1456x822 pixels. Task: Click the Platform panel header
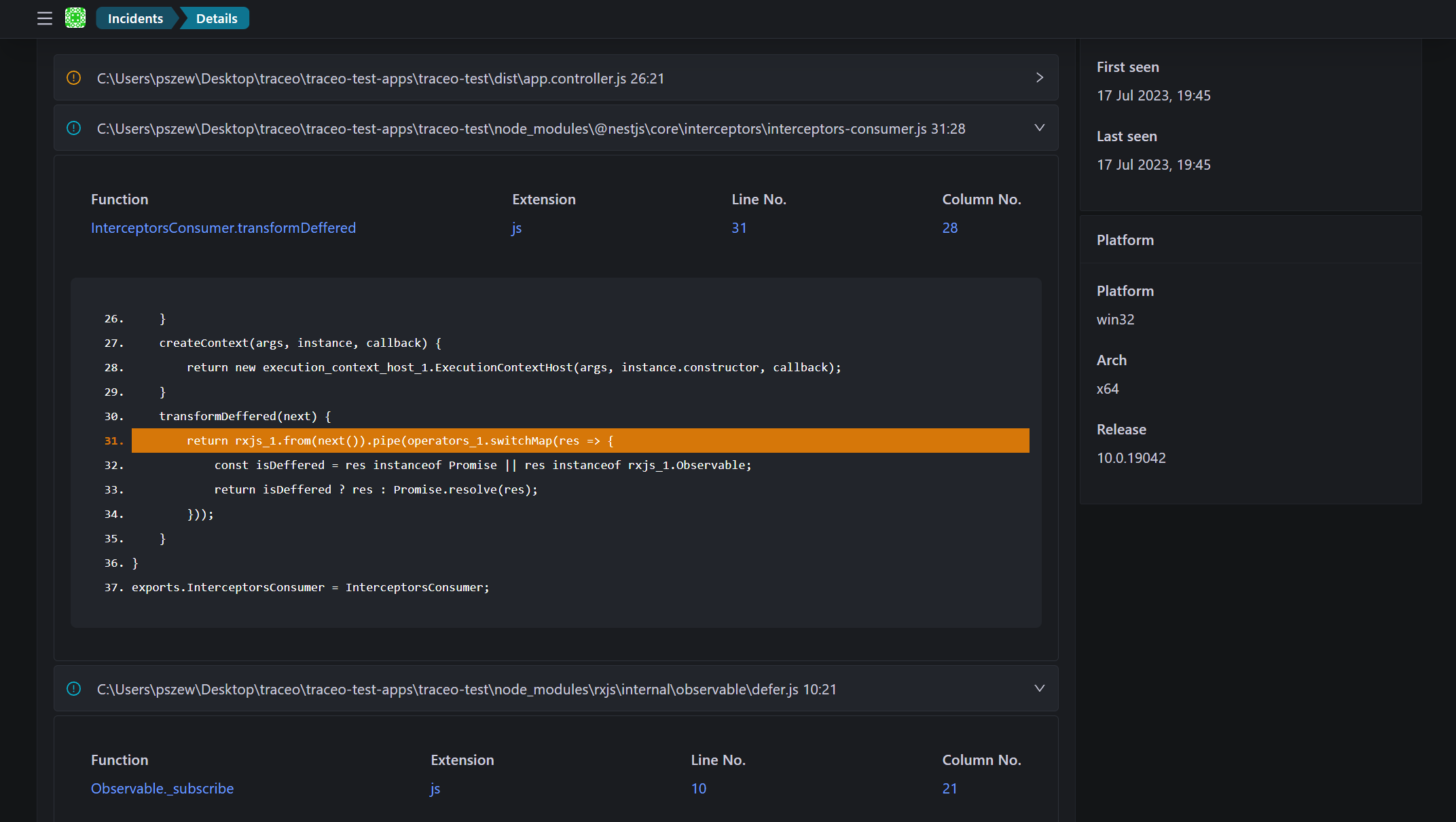point(1125,240)
